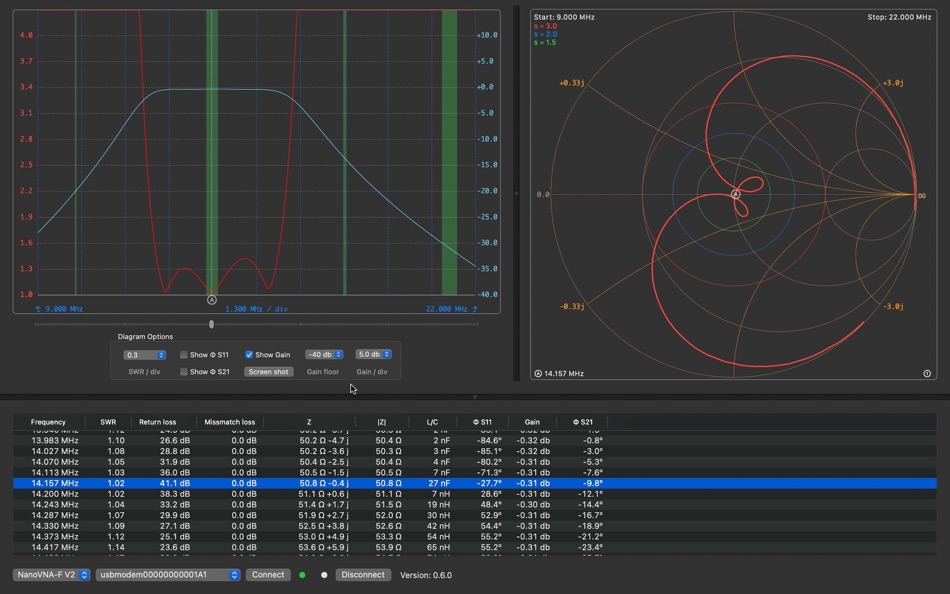This screenshot has width=950, height=594.
Task: Click the 22.000 MHz stop frequency label
Action: 452,309
